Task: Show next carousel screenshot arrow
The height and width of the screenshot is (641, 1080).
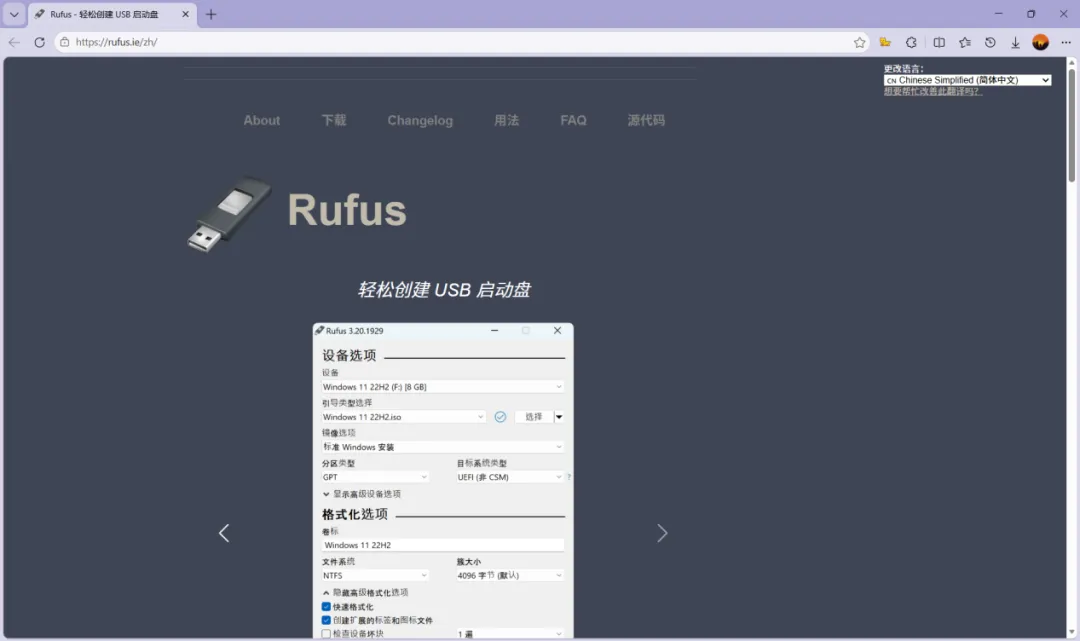Action: click(662, 533)
